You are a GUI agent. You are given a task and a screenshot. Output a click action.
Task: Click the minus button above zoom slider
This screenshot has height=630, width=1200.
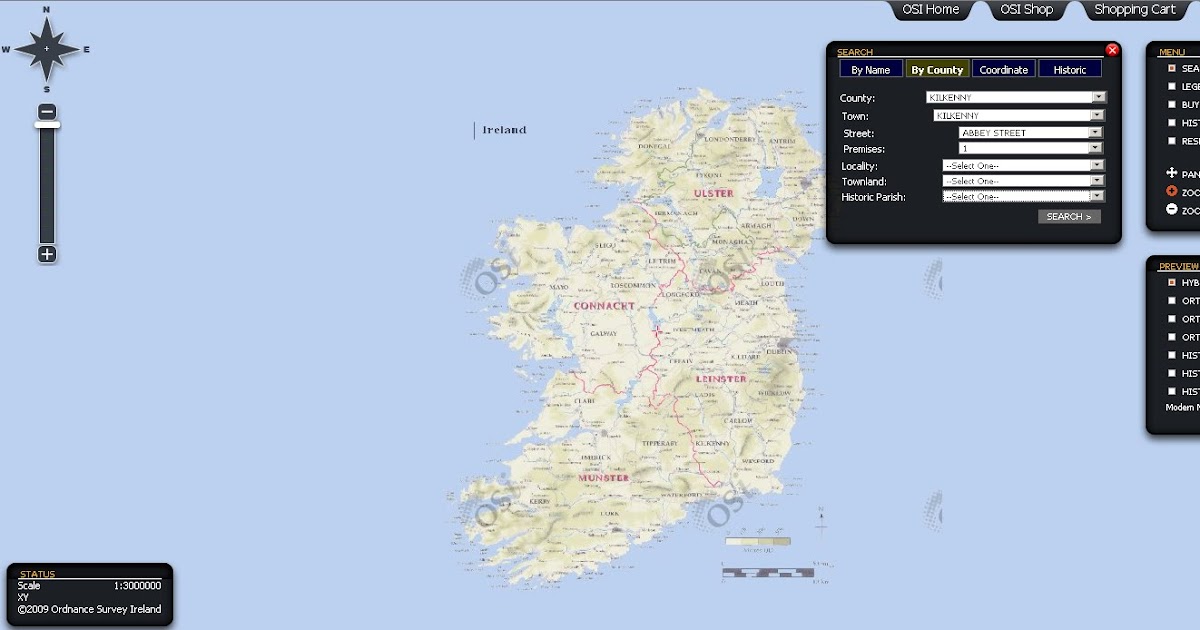(x=47, y=111)
